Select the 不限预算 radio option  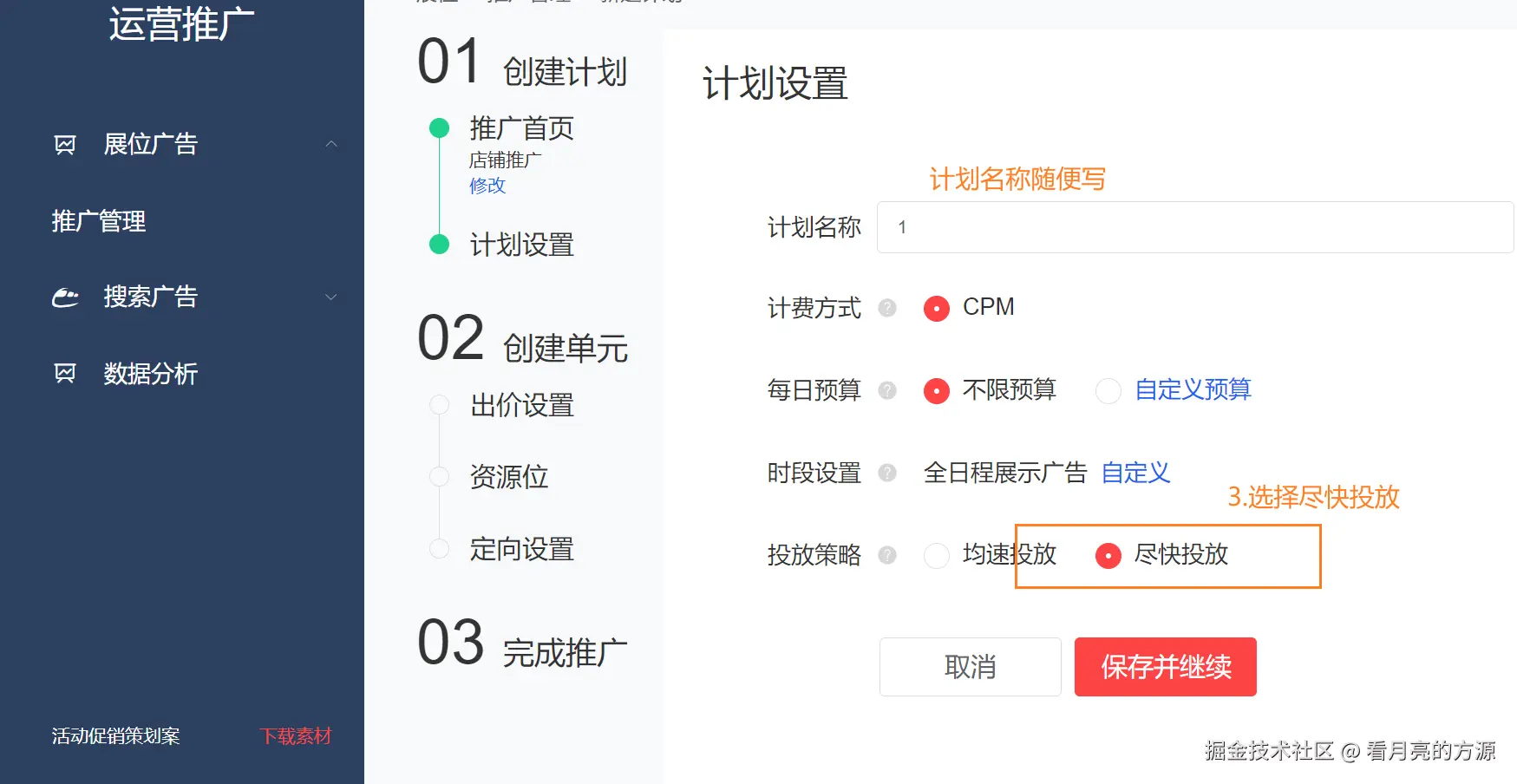[x=937, y=391]
